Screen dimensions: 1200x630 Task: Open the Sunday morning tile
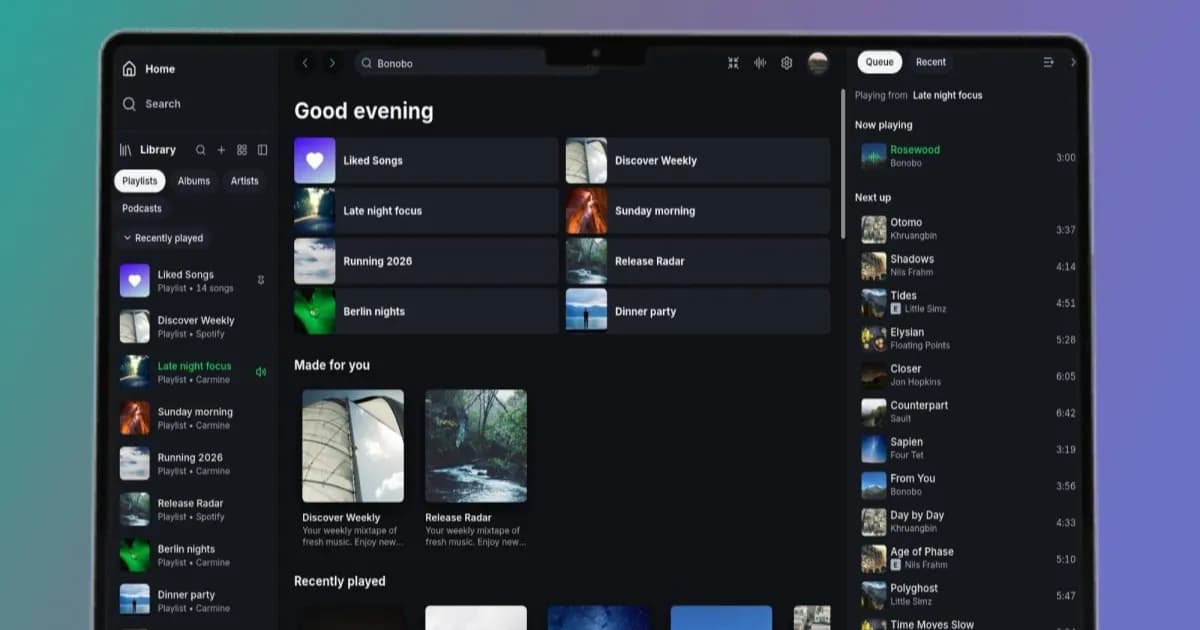tap(698, 211)
